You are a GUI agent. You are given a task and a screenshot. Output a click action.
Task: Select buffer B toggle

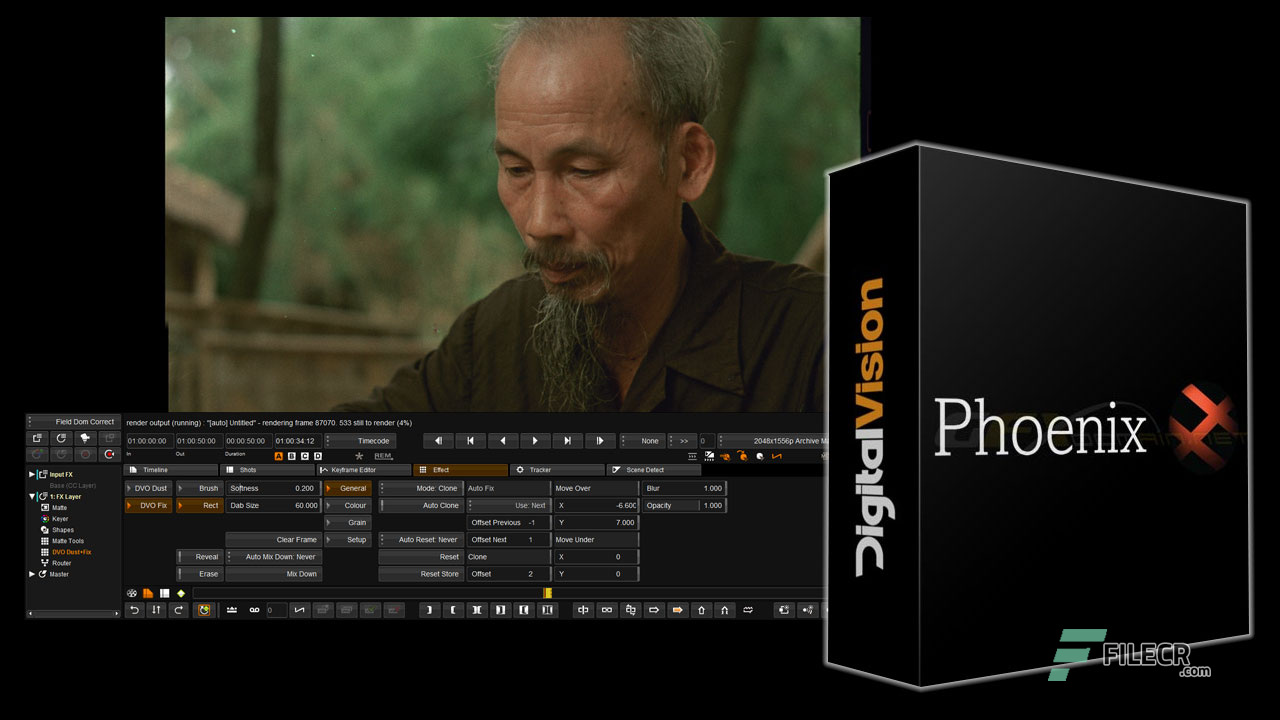coord(292,456)
